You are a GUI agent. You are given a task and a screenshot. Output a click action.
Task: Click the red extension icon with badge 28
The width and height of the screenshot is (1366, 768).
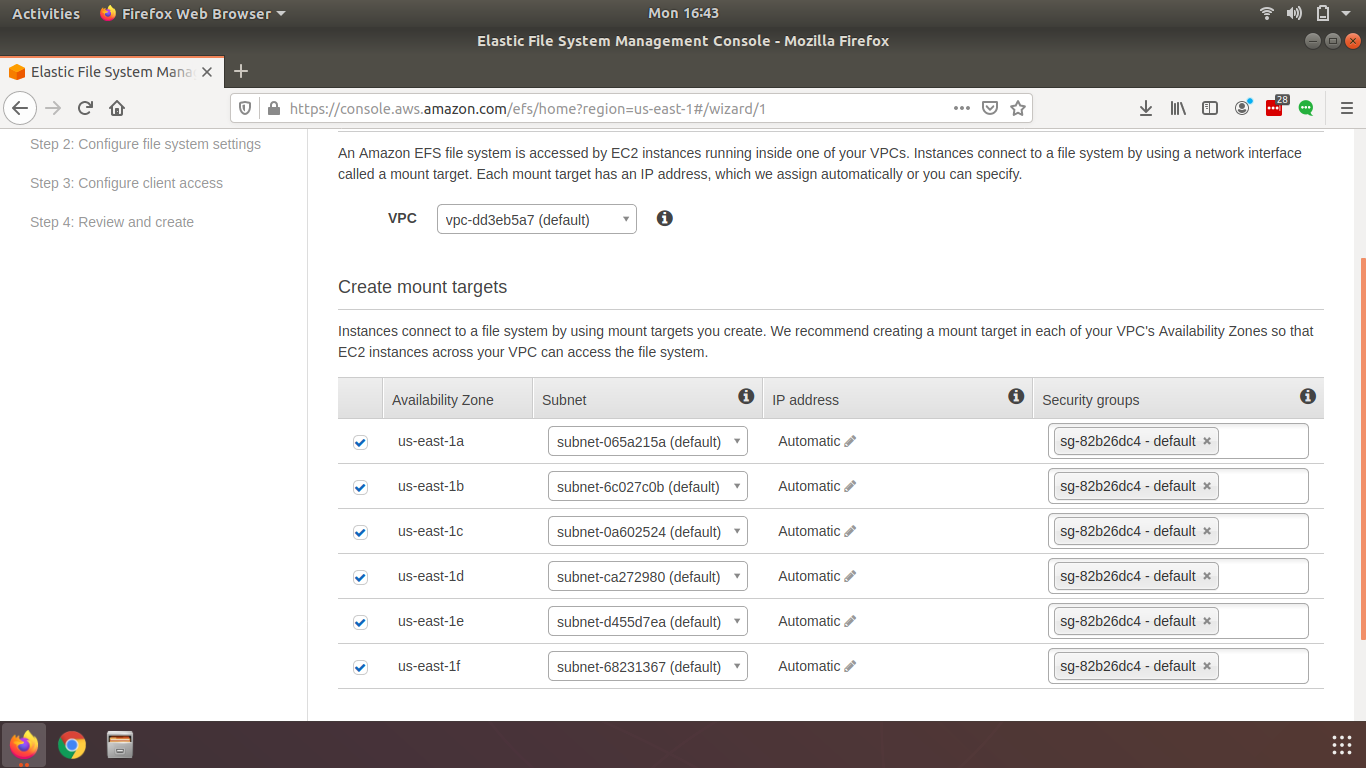pos(1275,107)
